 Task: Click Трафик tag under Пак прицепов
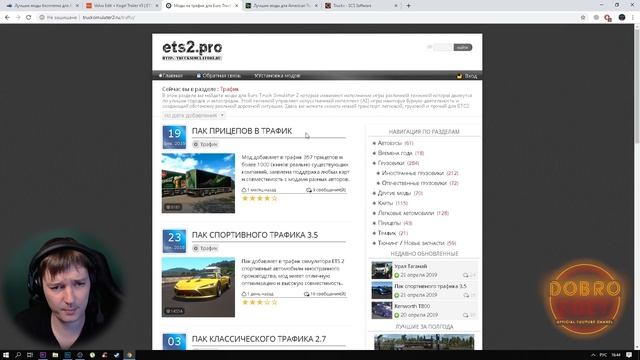pyautogui.click(x=205, y=144)
